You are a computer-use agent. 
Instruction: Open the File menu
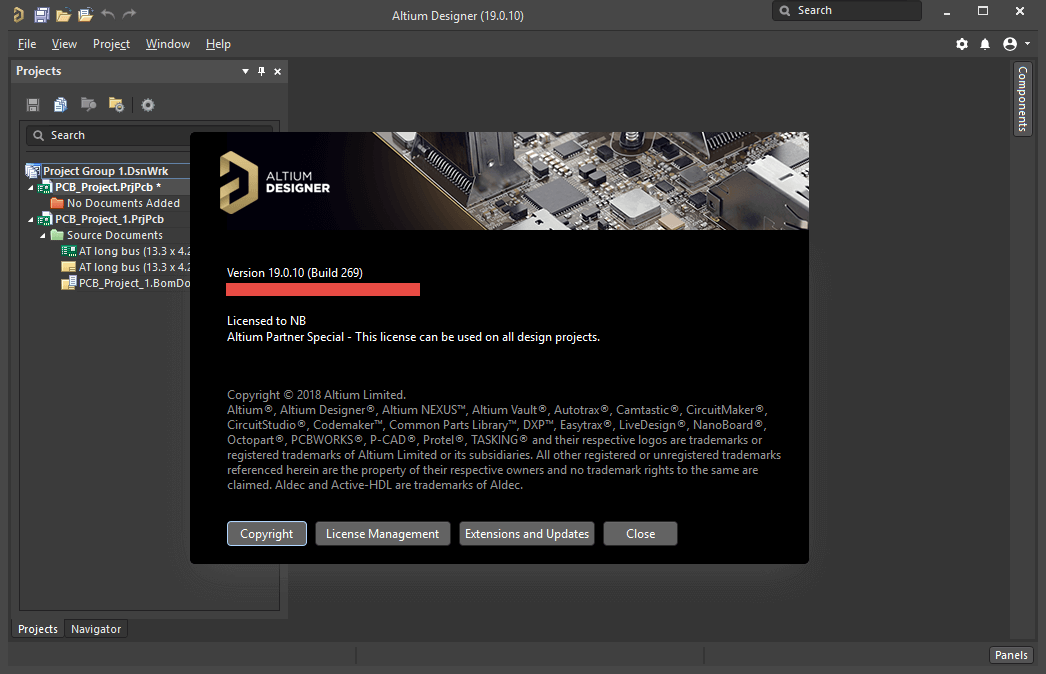[27, 44]
